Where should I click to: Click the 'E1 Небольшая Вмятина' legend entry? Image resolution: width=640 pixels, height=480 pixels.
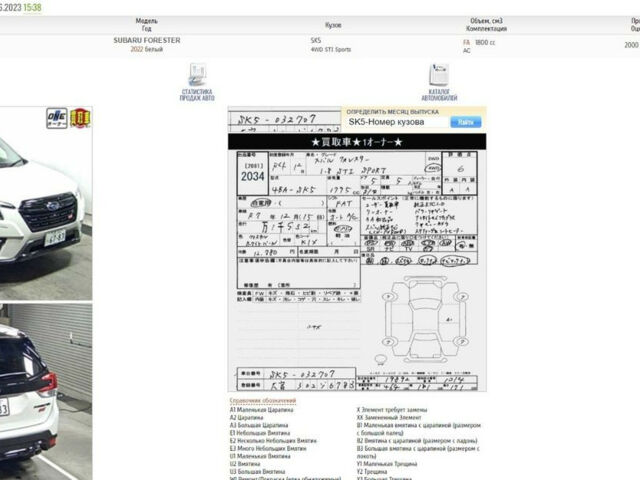[260, 433]
